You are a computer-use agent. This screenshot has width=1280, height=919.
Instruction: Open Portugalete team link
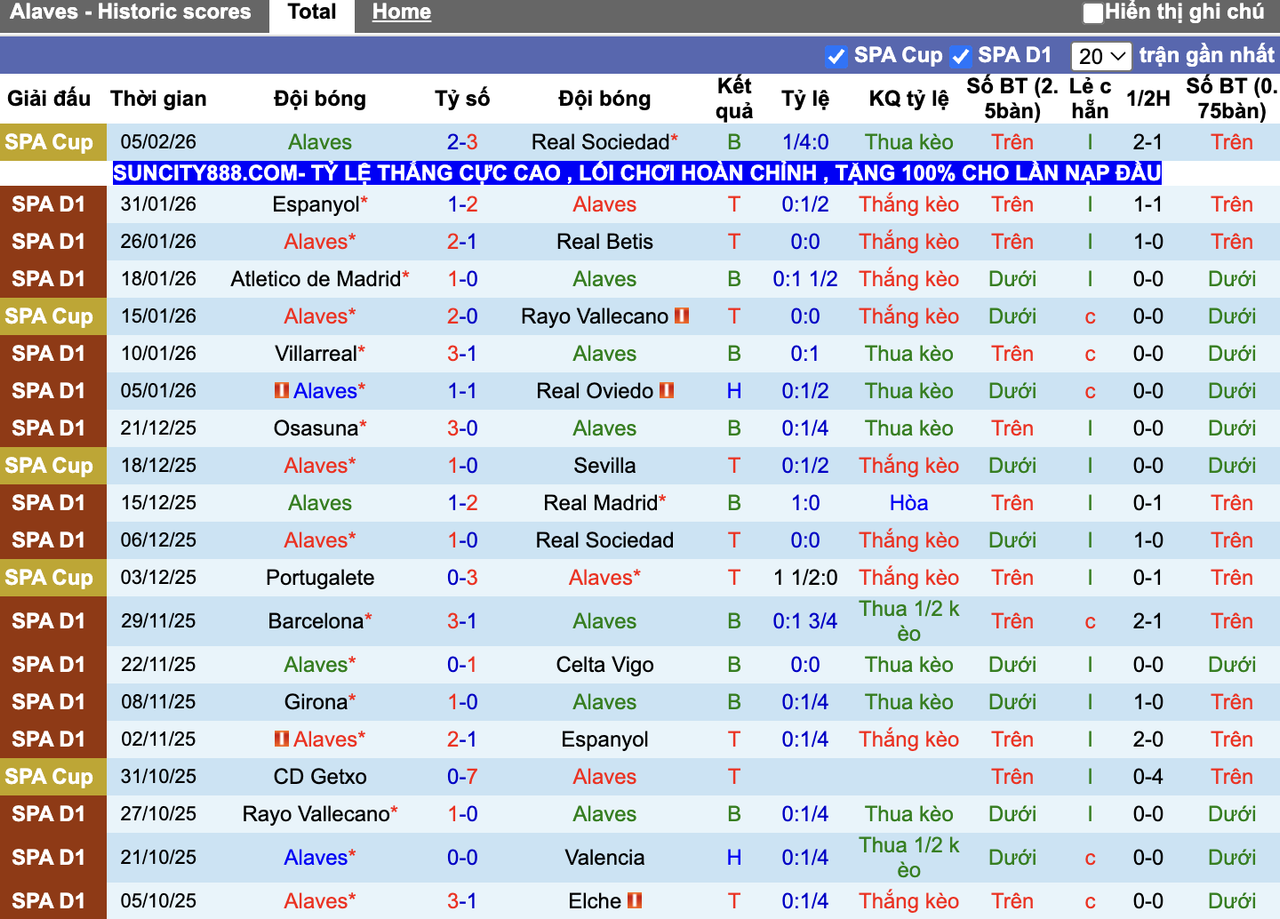320,578
